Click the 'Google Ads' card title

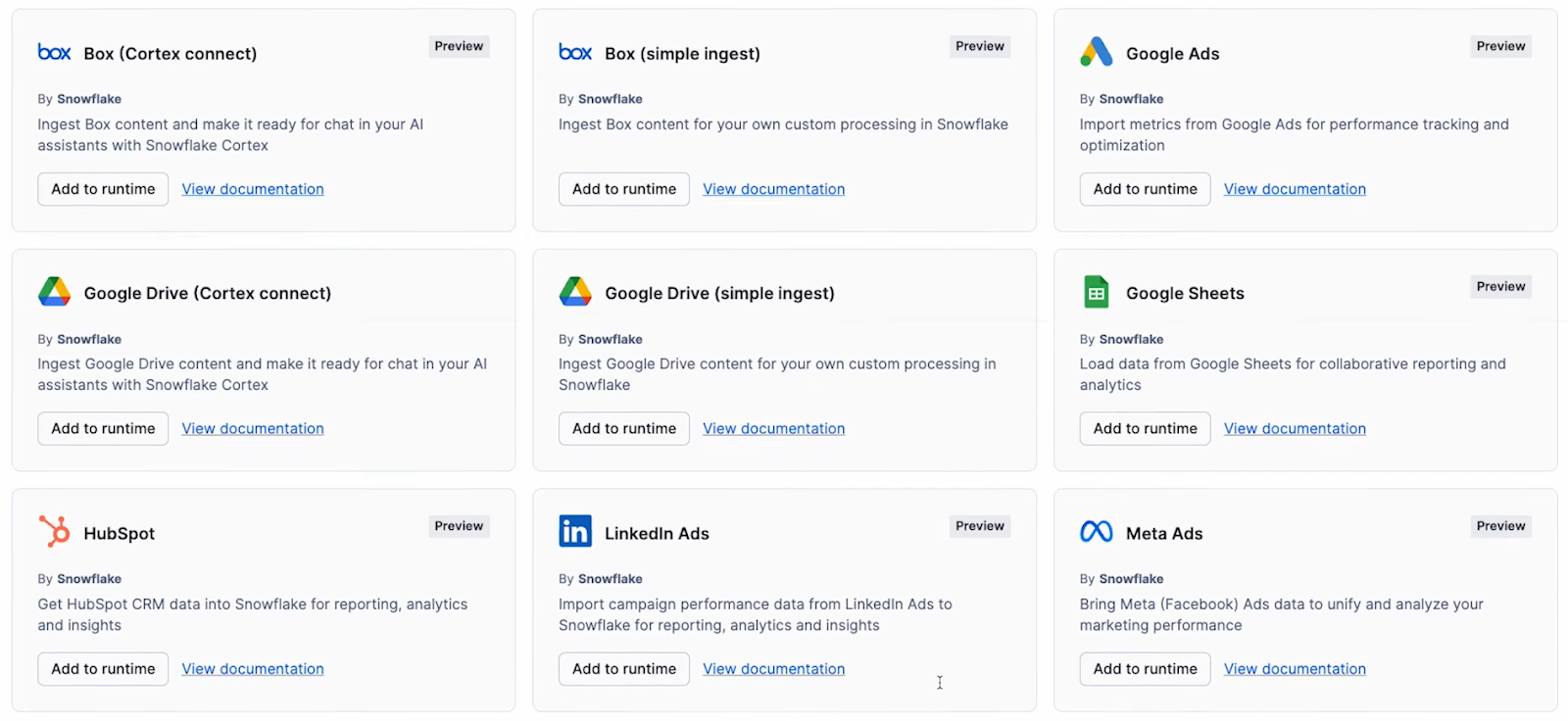click(1173, 54)
